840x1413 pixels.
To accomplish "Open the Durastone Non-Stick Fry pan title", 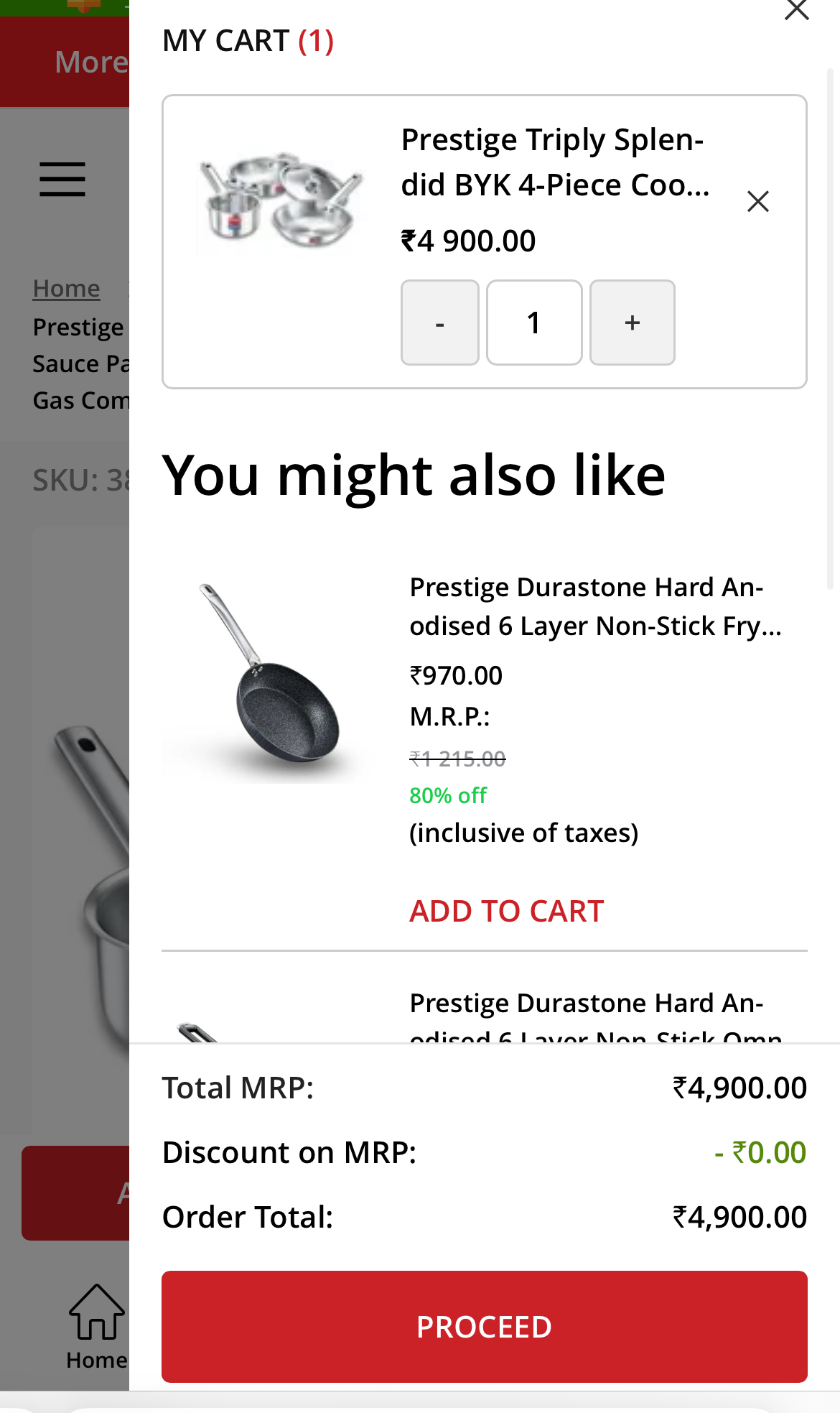I will pos(594,606).
